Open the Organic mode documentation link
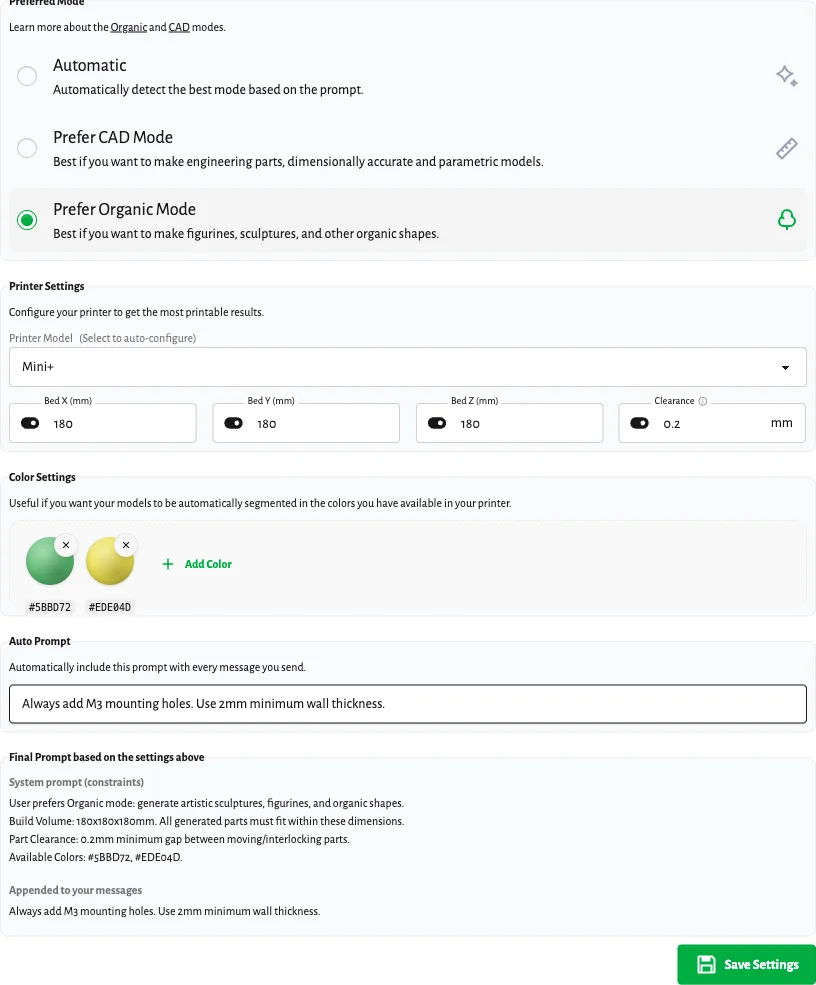 pyautogui.click(x=128, y=27)
